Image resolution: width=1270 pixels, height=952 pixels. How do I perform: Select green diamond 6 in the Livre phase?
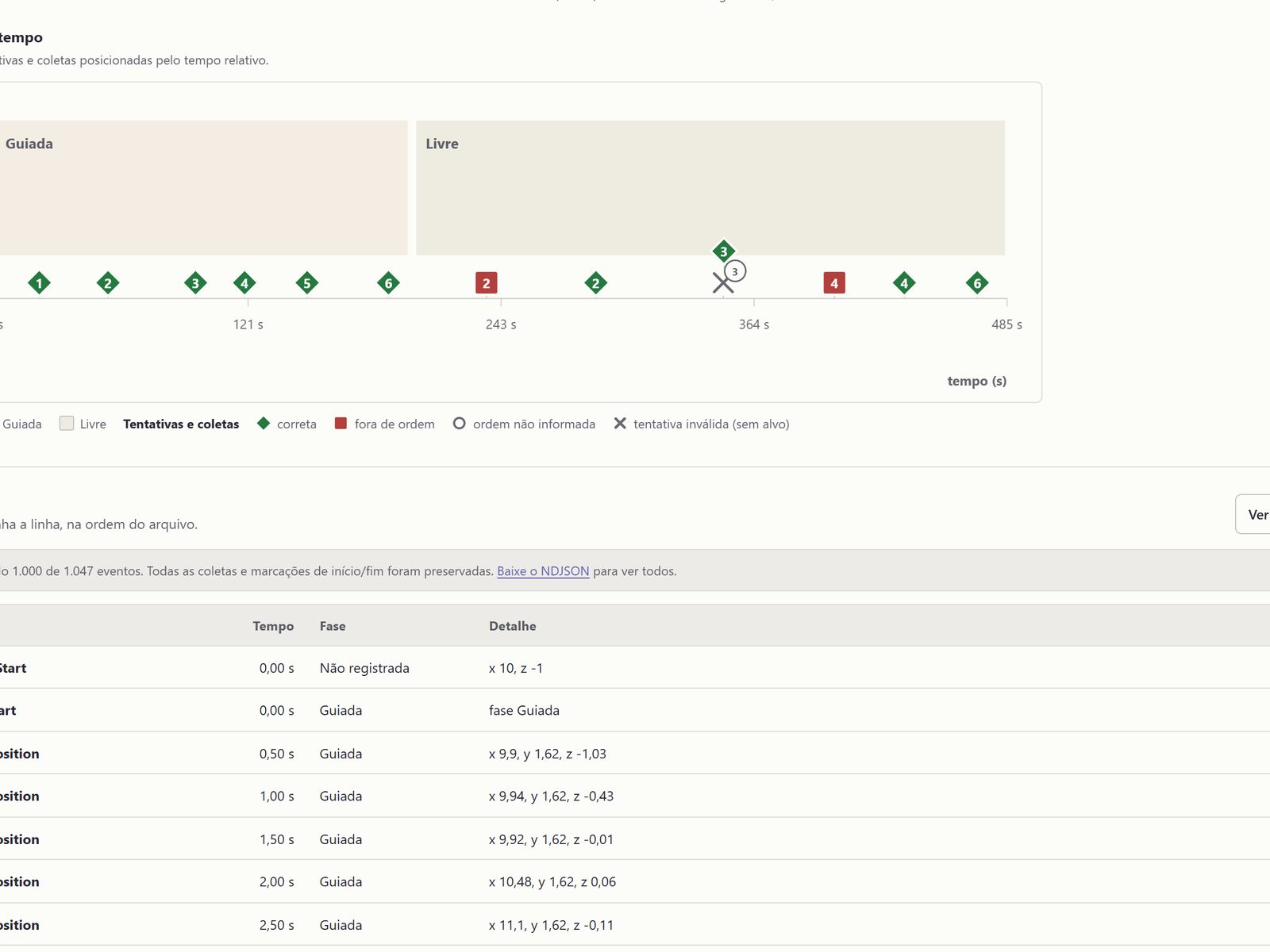click(x=977, y=283)
